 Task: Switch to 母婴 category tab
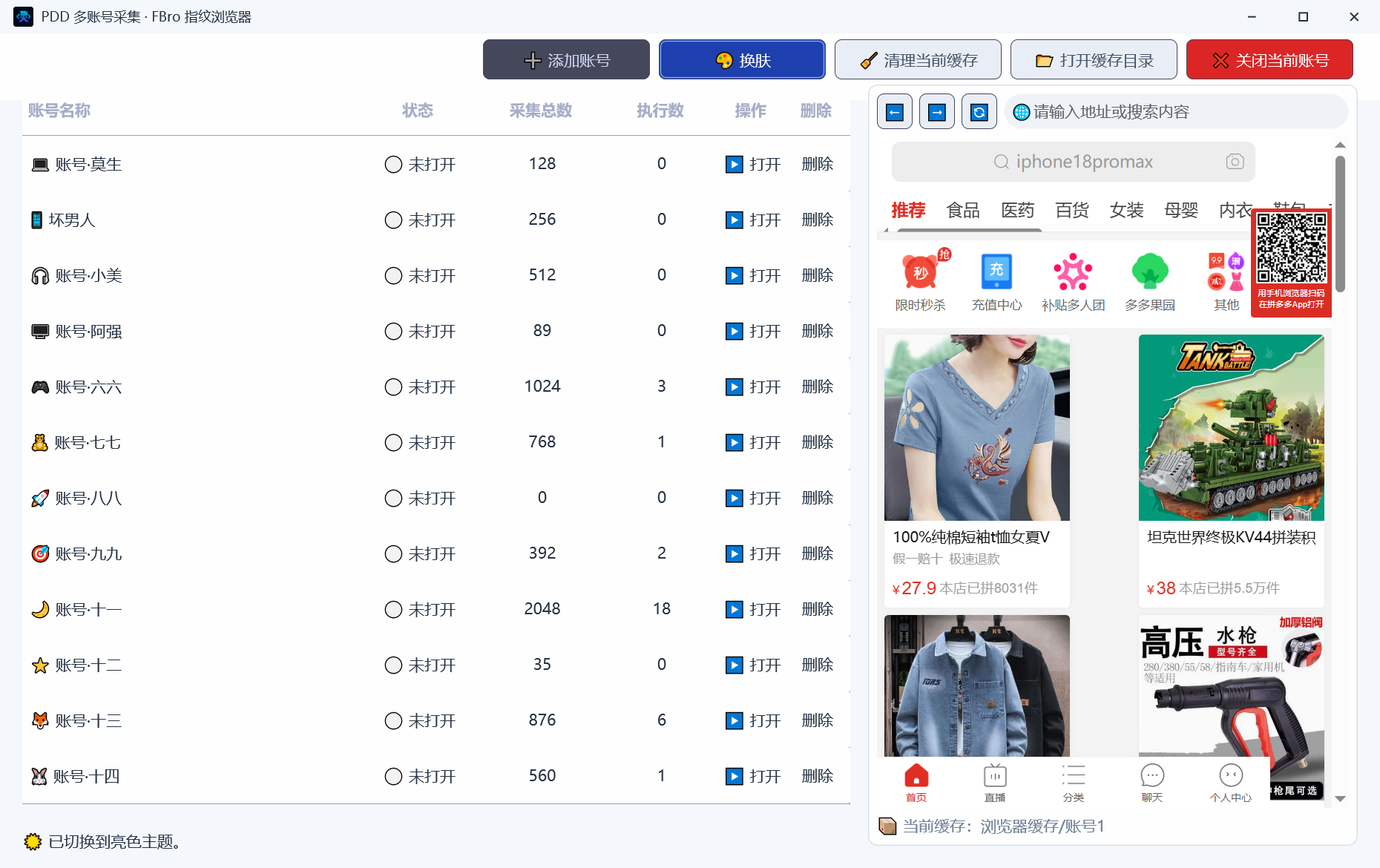click(1181, 210)
